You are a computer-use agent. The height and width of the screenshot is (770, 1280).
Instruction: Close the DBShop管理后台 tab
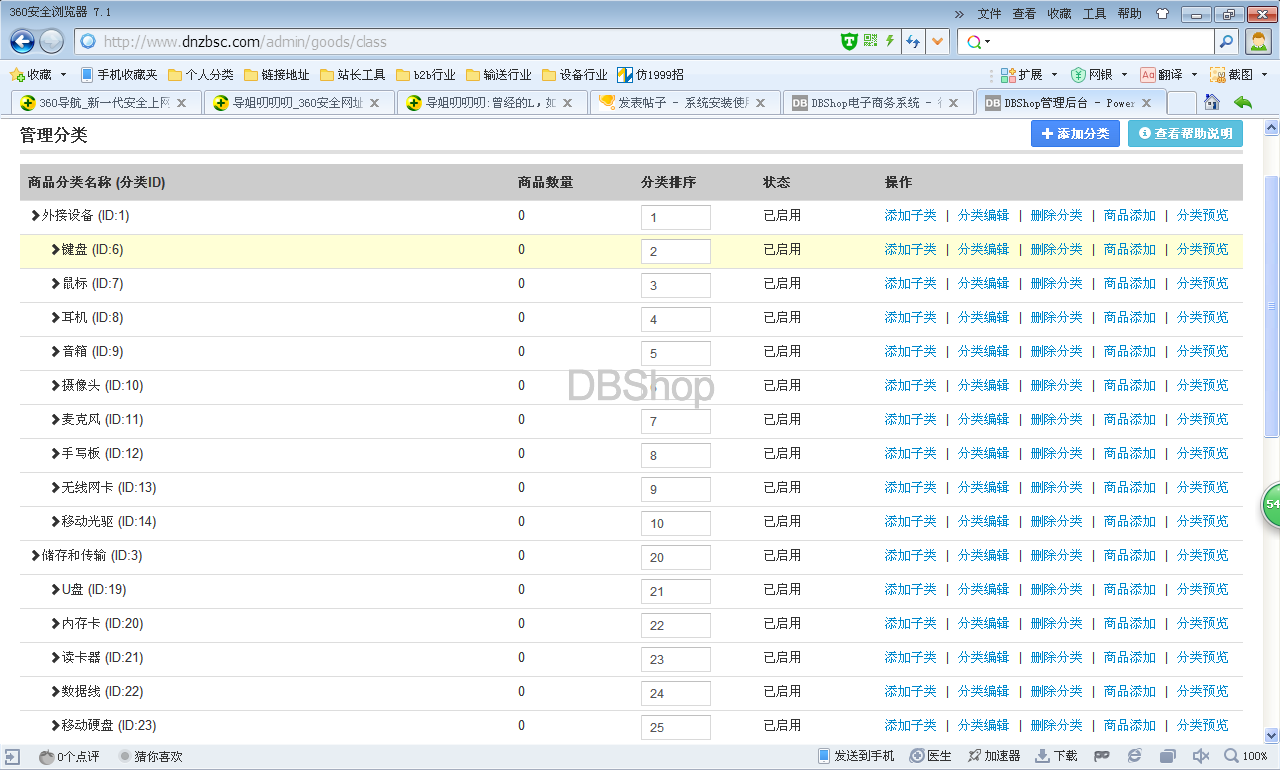[x=1147, y=103]
